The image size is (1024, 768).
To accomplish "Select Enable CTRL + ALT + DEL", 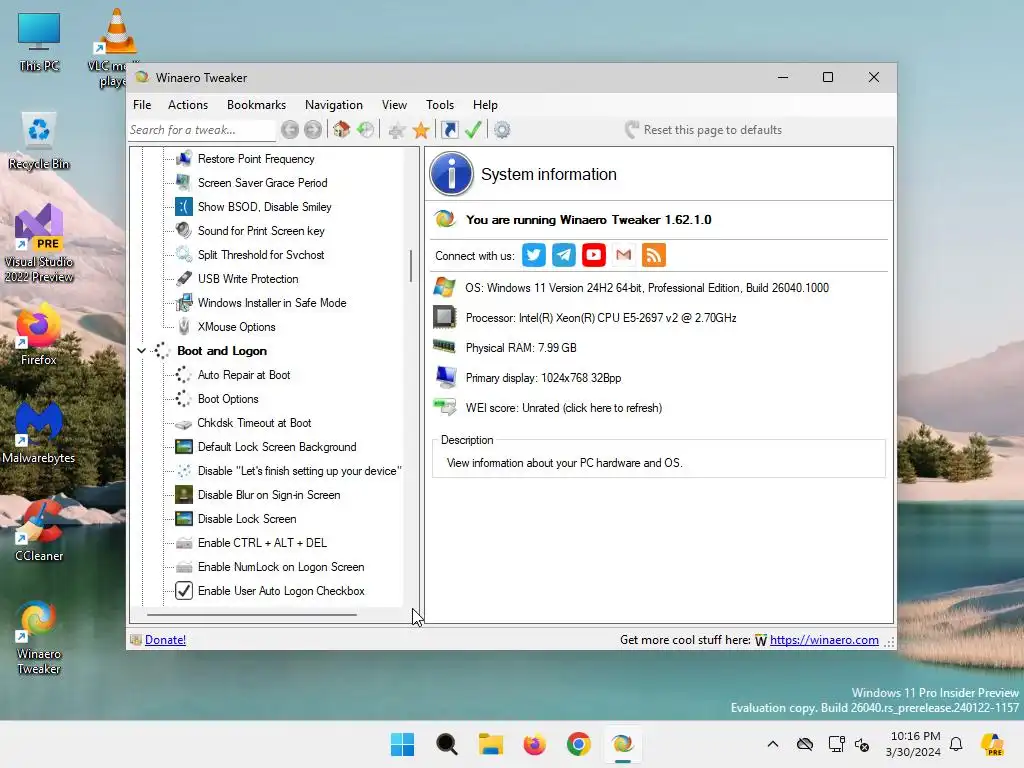I will tap(262, 543).
